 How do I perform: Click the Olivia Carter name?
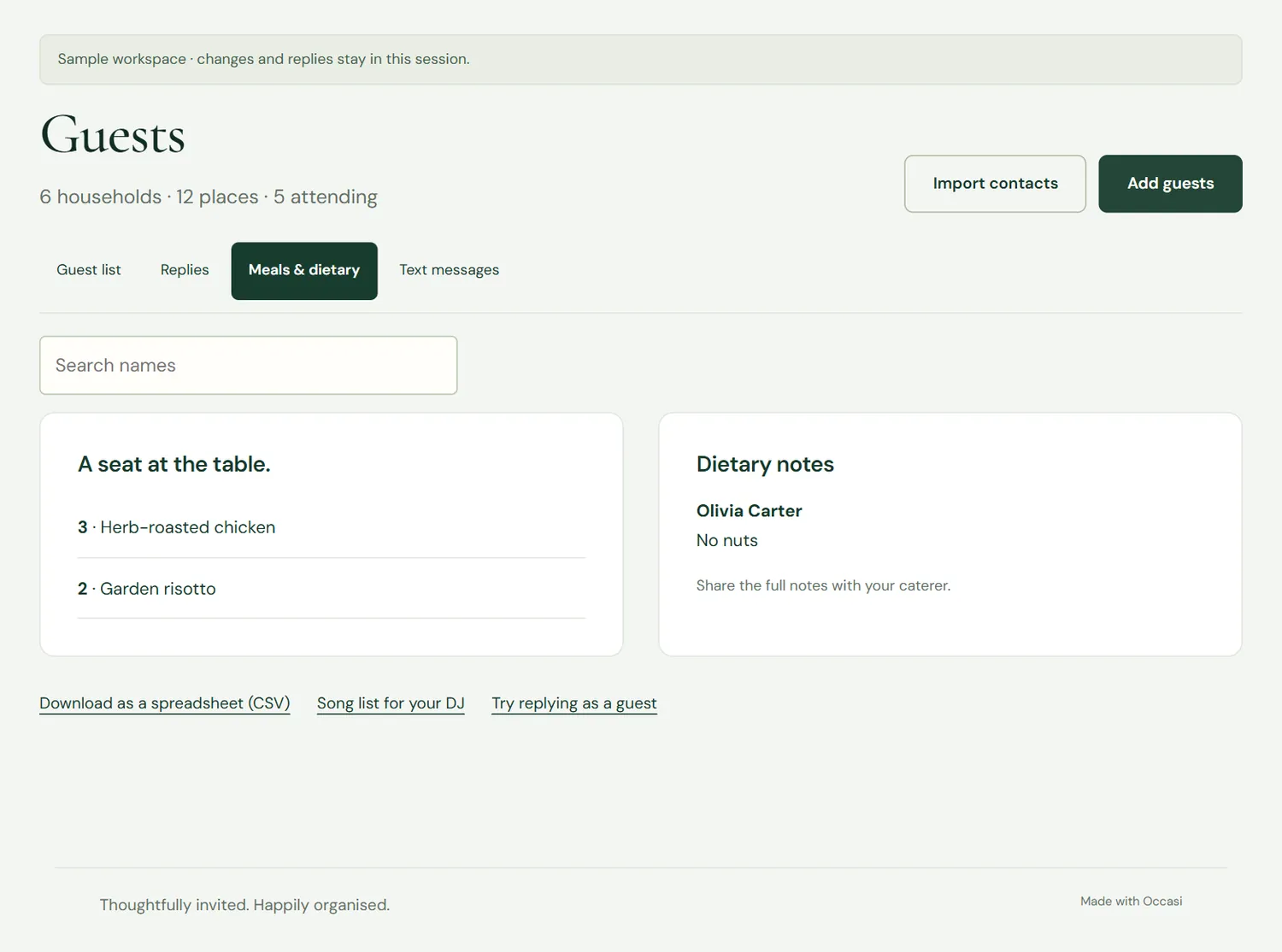pos(749,511)
